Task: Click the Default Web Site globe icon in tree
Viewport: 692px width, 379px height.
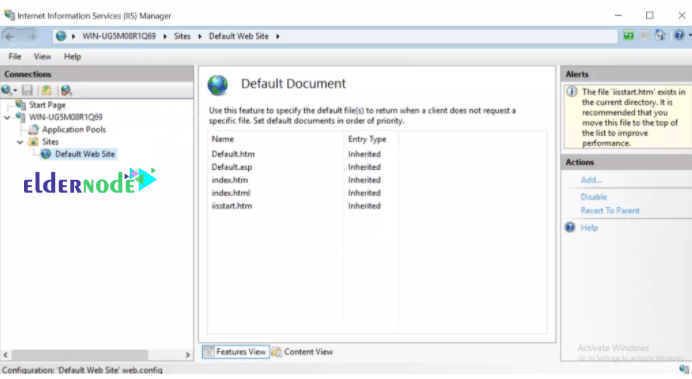Action: pyautogui.click(x=46, y=154)
